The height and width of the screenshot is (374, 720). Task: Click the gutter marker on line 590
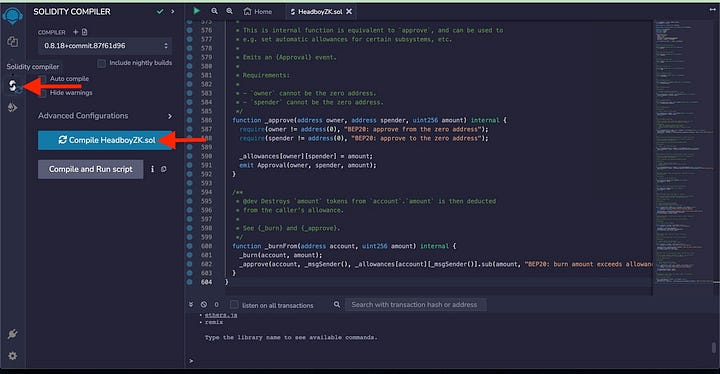click(x=190, y=156)
